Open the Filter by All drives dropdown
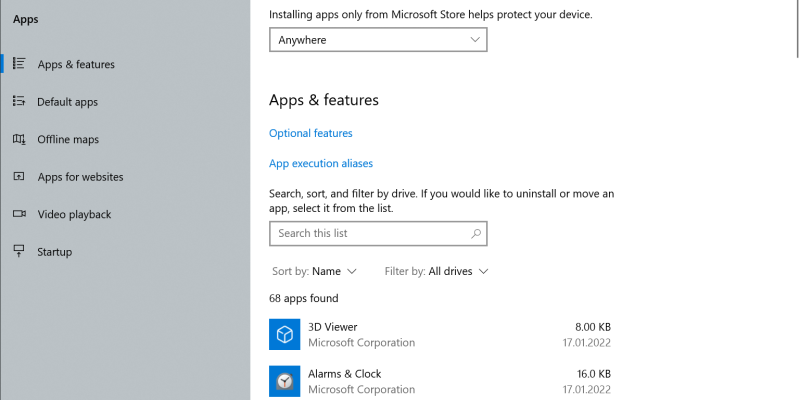The image size is (800, 400). 436,271
